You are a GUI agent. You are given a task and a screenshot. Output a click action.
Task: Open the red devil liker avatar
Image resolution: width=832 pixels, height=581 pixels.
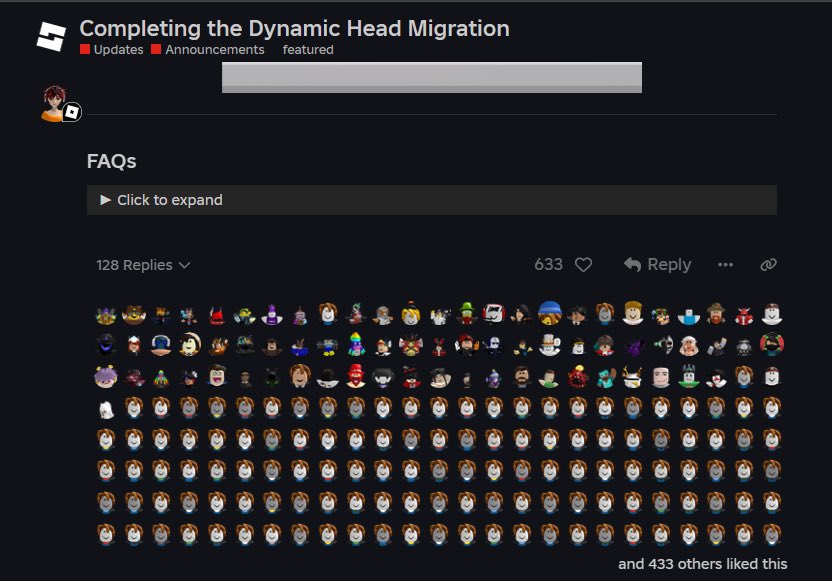click(744, 316)
